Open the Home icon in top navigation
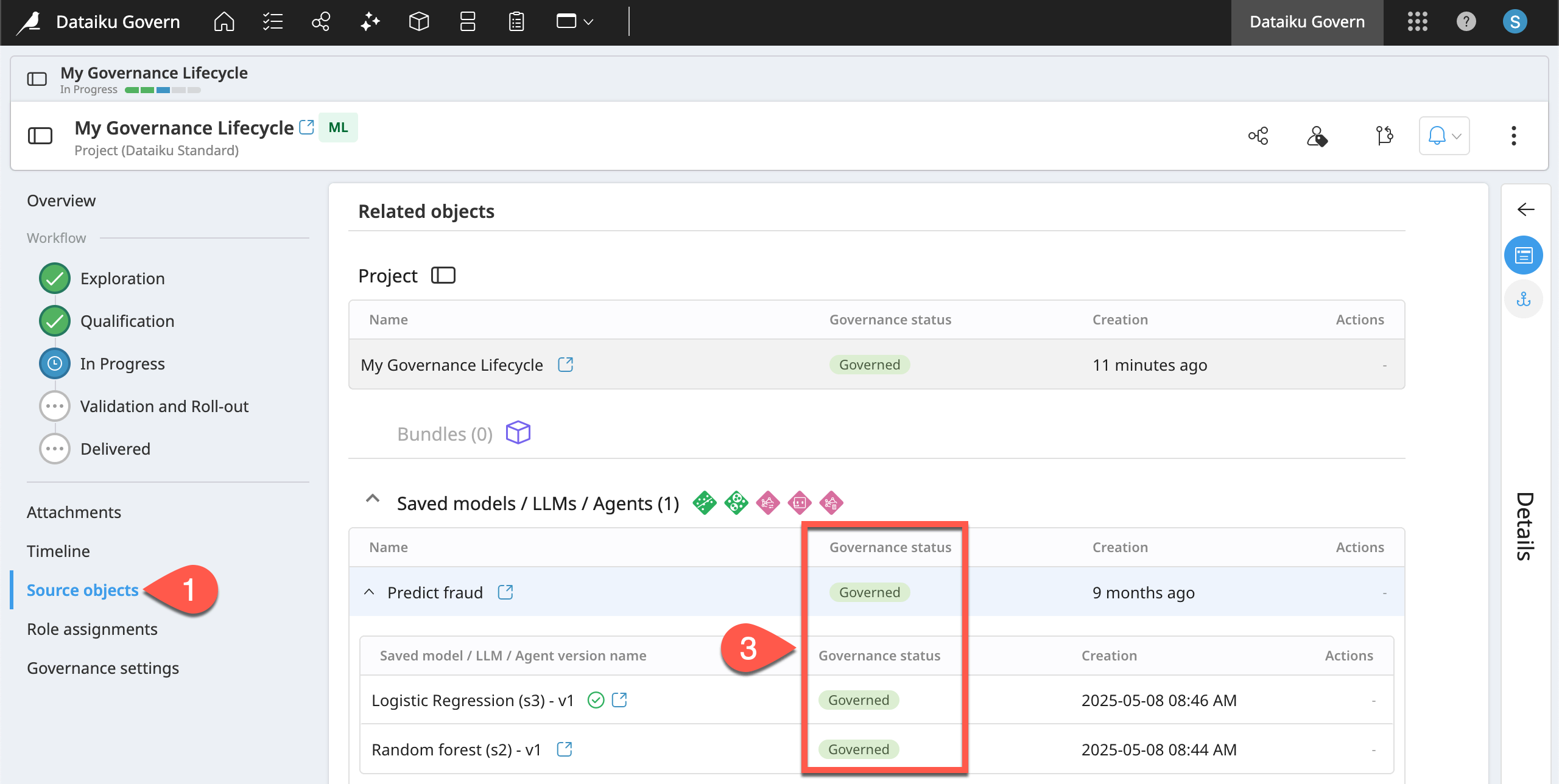1559x784 pixels. tap(223, 21)
